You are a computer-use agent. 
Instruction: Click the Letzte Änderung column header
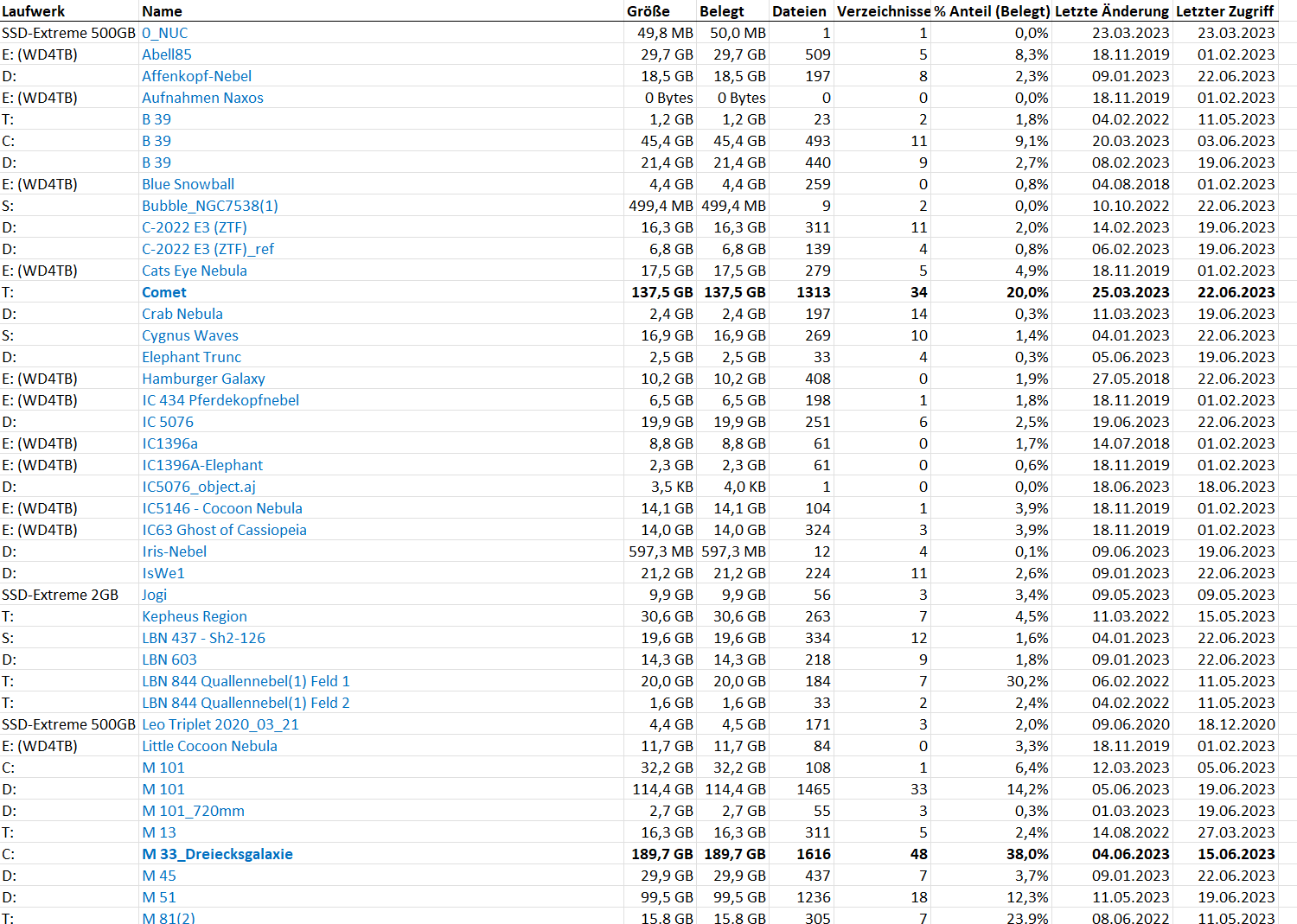point(1112,11)
